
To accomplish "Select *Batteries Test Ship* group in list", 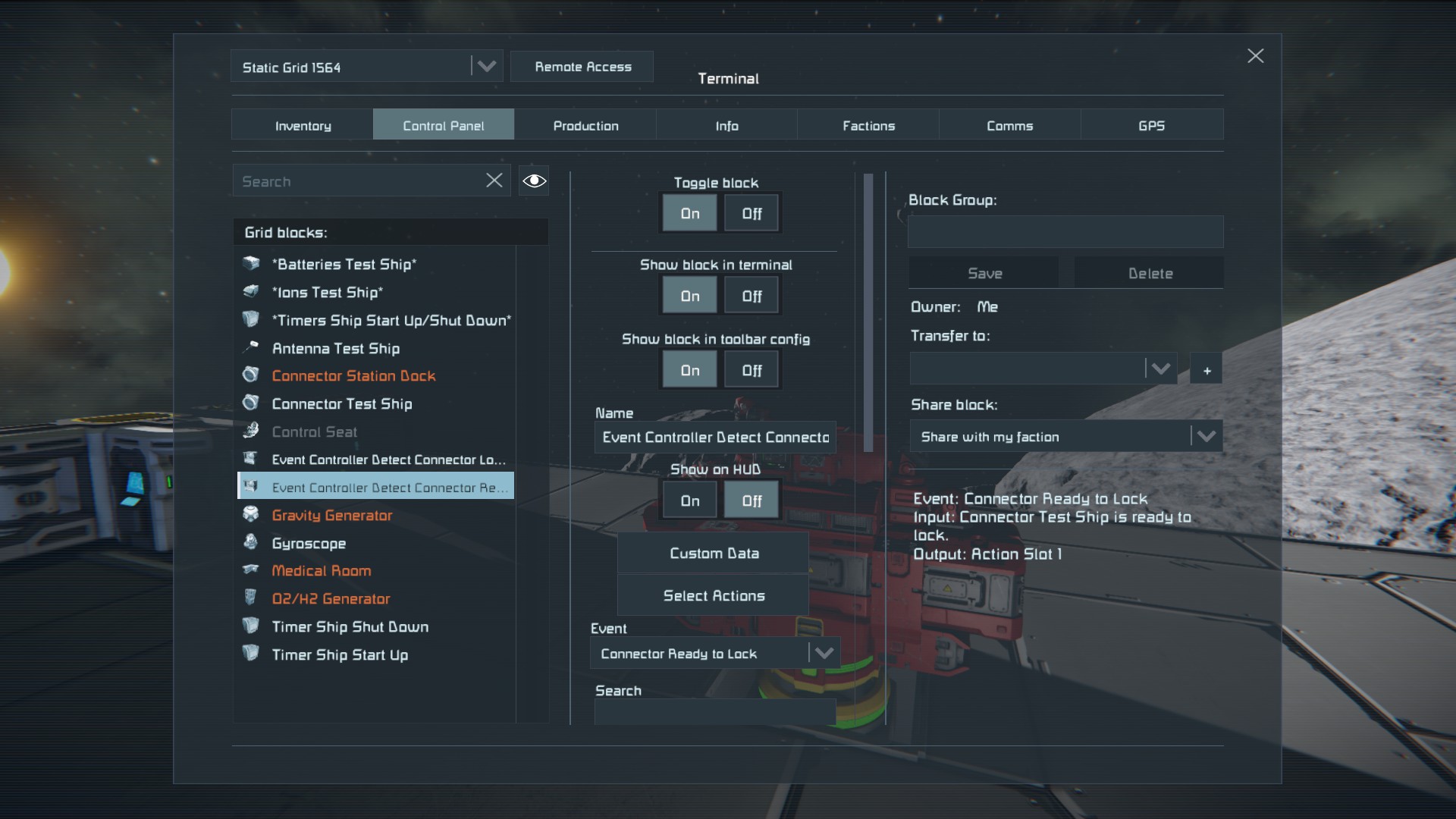I will click(x=376, y=264).
